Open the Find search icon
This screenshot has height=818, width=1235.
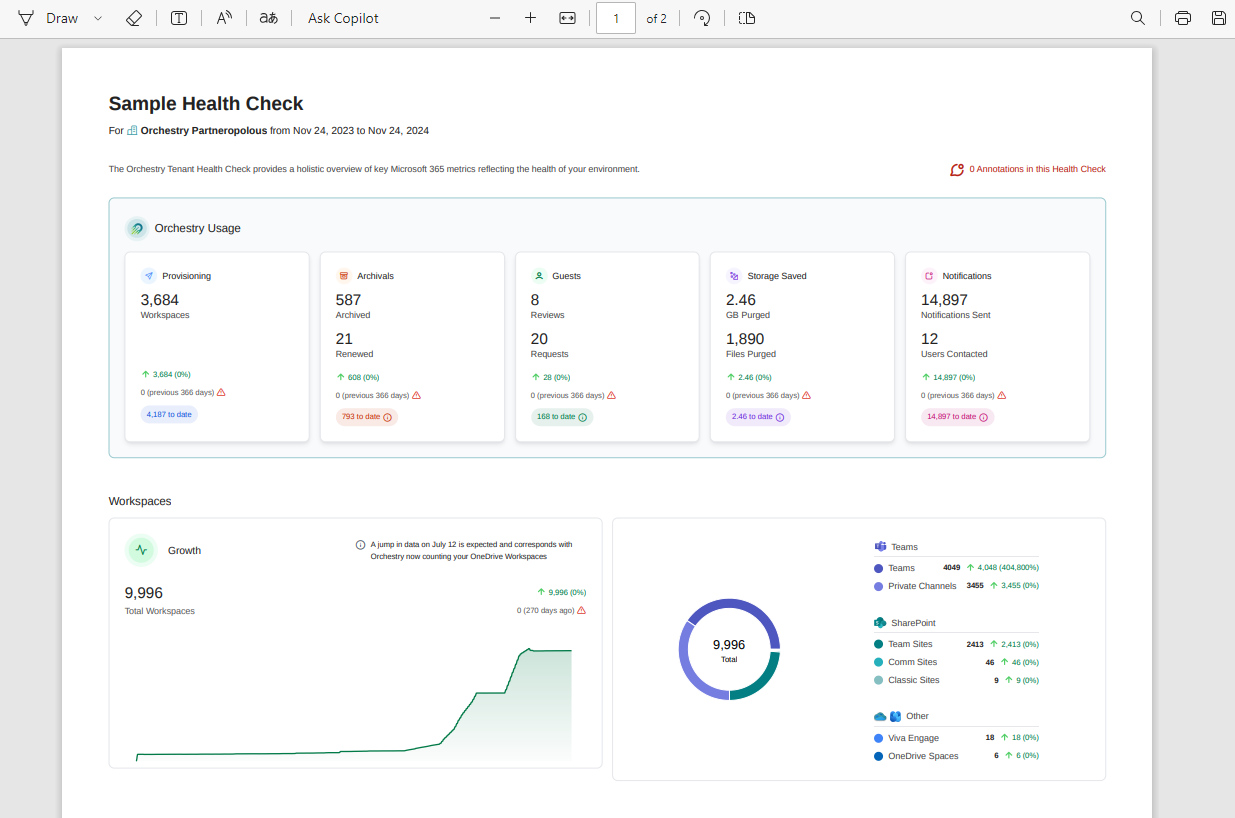tap(1138, 18)
